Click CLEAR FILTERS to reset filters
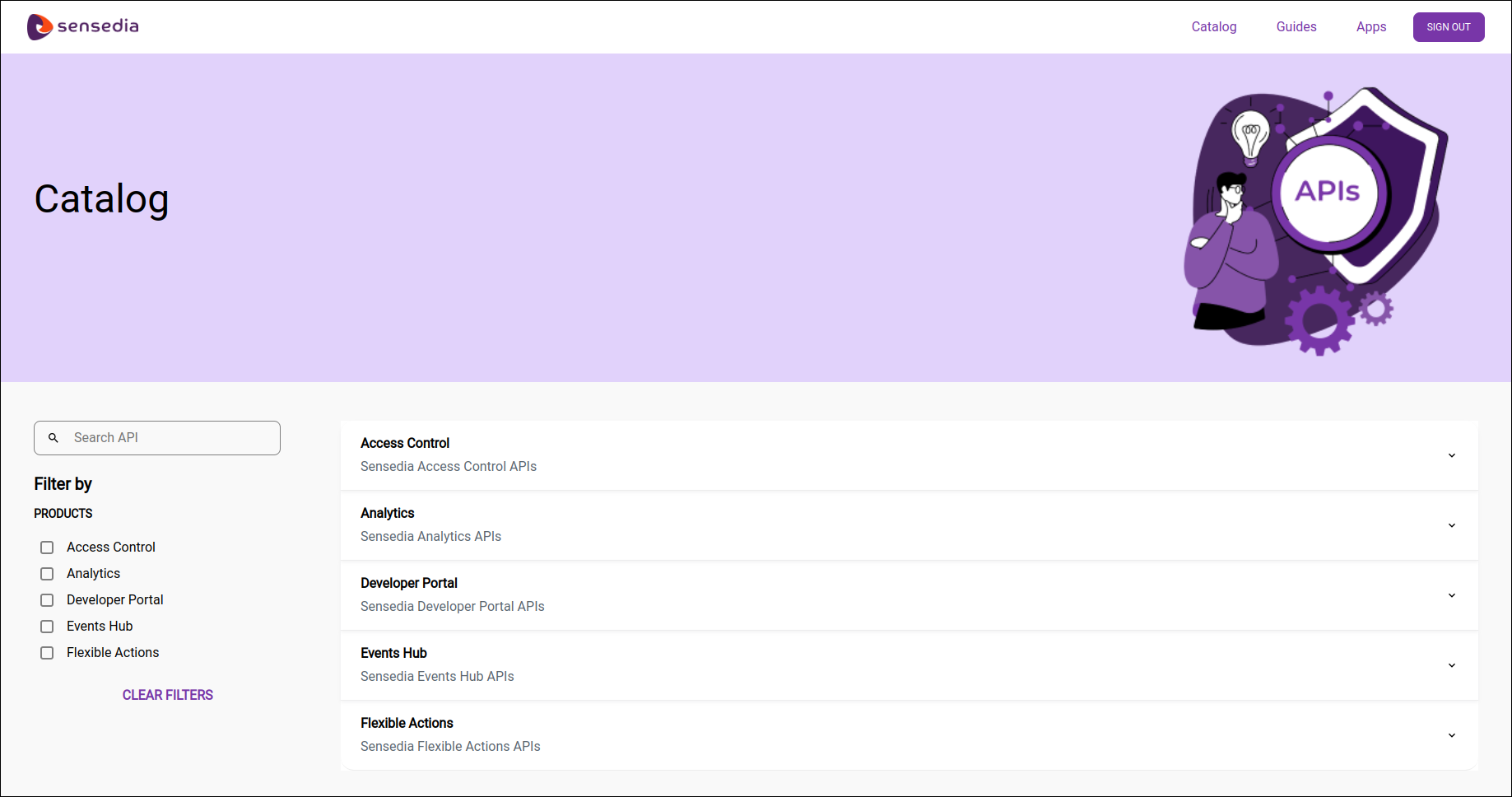This screenshot has height=797, width=1512. point(167,695)
